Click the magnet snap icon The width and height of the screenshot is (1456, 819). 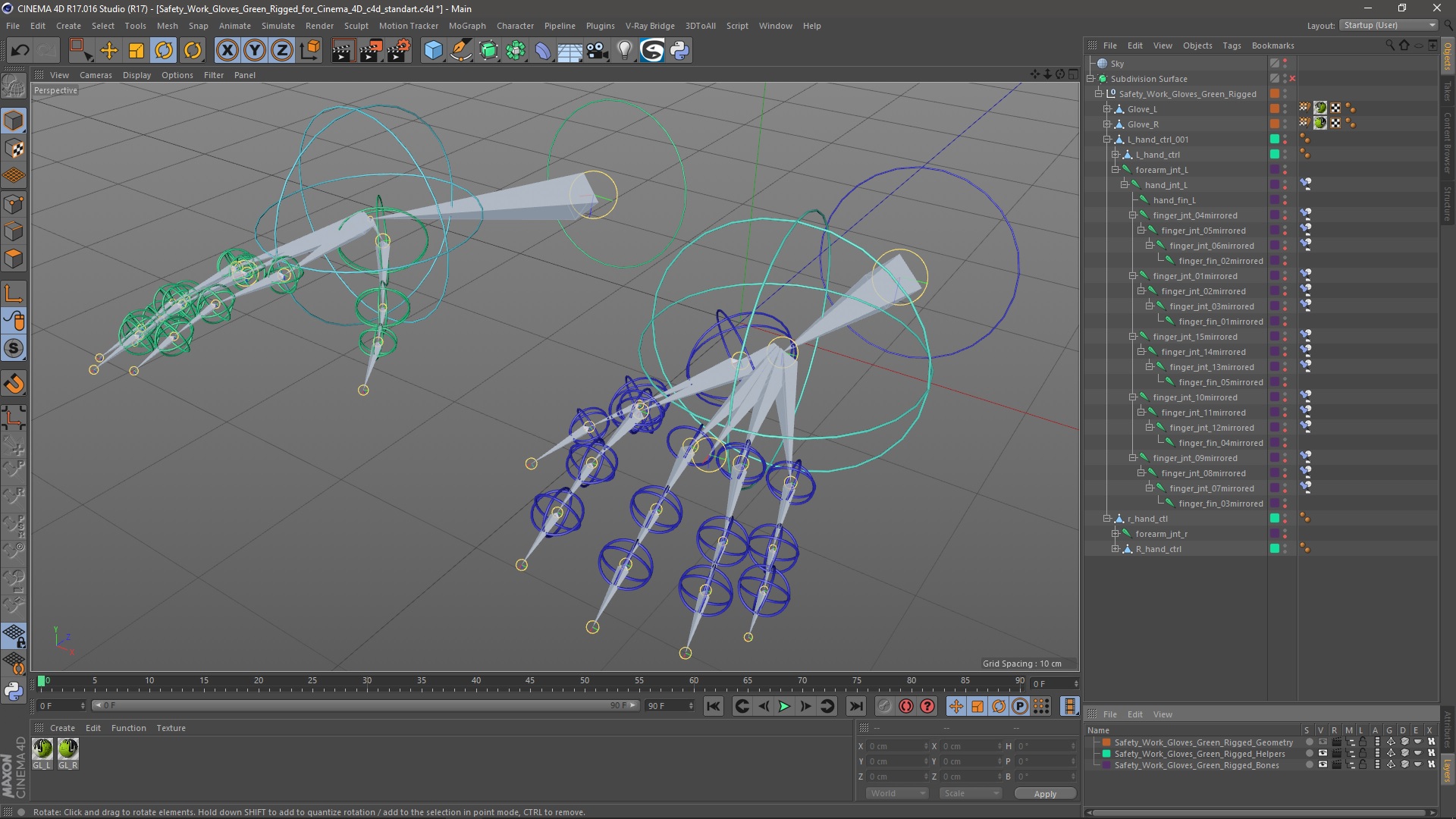click(14, 384)
